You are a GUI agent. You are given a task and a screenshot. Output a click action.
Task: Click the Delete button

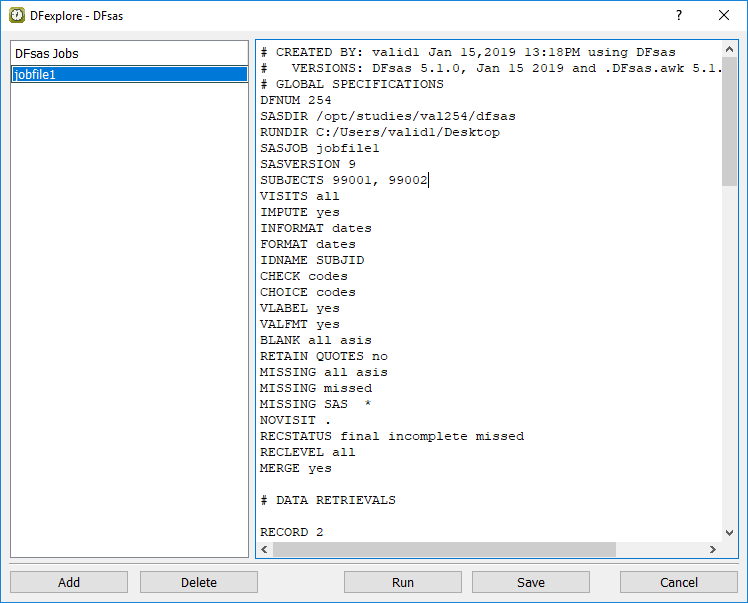click(x=198, y=582)
